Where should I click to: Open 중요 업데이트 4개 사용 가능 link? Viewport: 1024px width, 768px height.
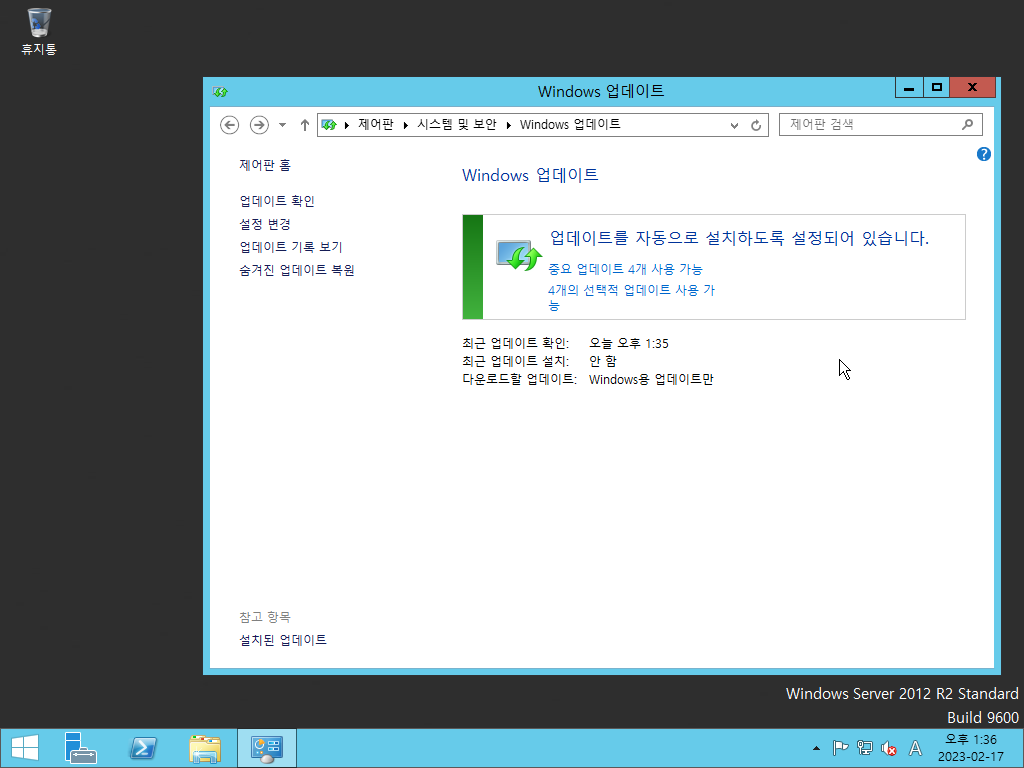625,269
